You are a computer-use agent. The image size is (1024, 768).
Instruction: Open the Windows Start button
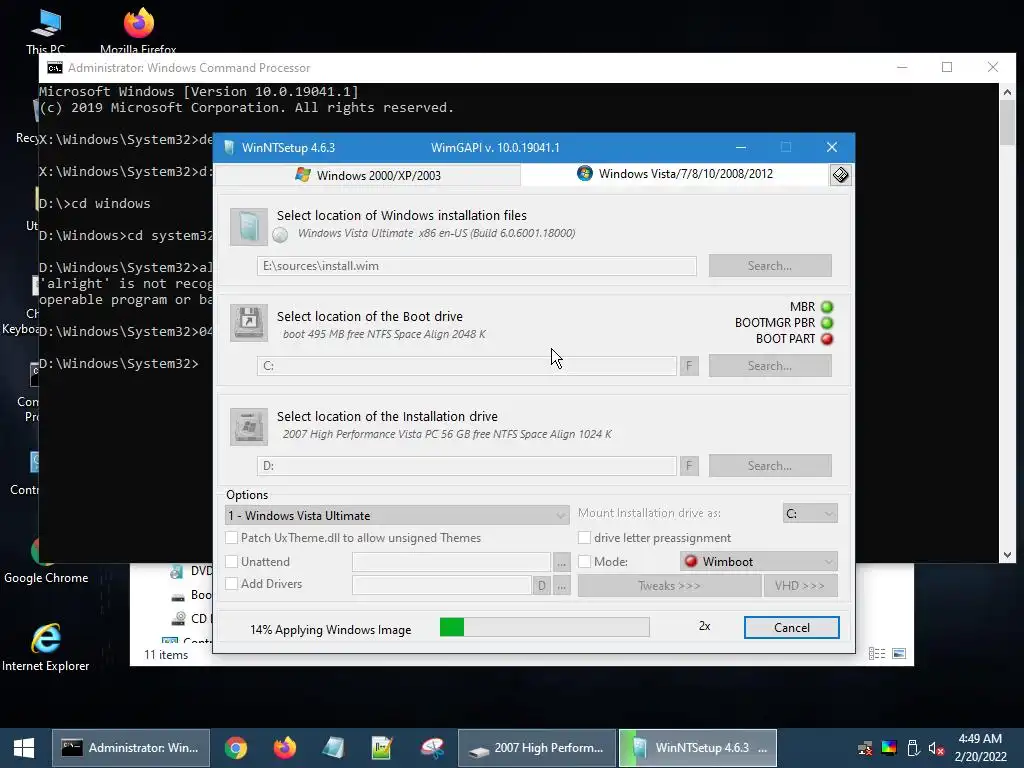click(x=24, y=748)
